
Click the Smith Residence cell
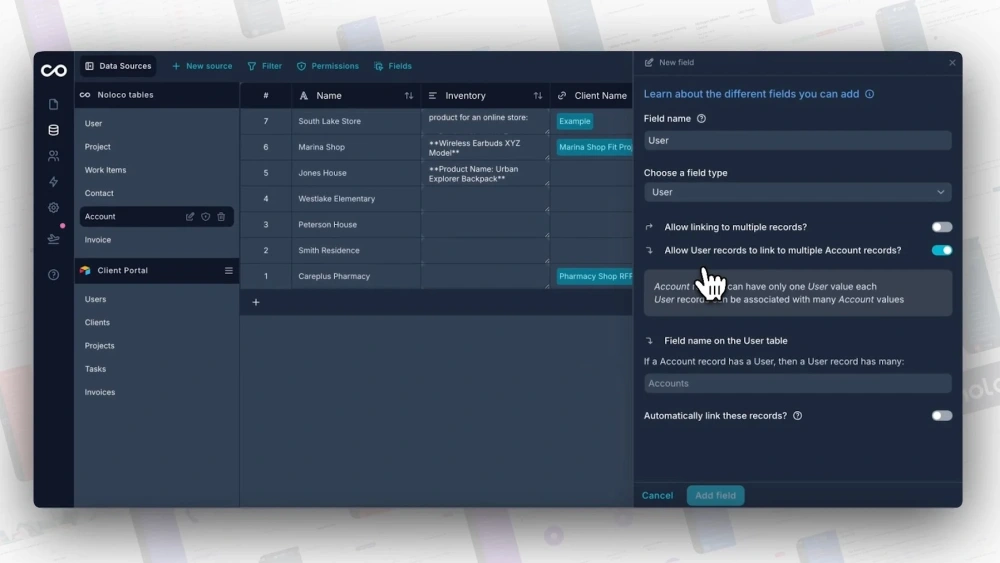tap(356, 251)
